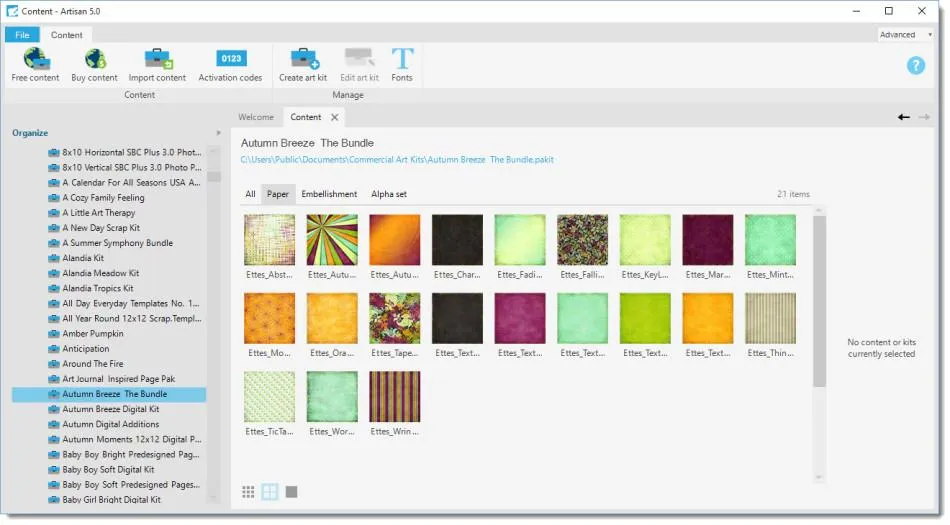The height and width of the screenshot is (525, 950).
Task: Go forward with the right arrow
Action: [x=924, y=117]
